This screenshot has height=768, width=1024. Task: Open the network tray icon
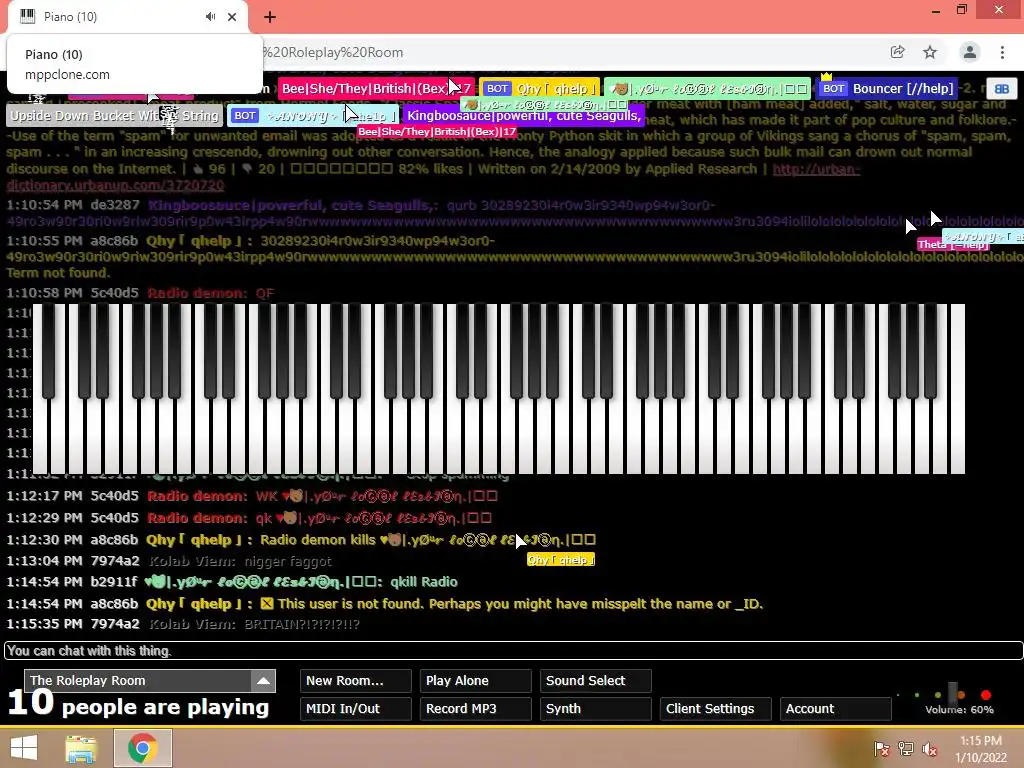coord(906,748)
